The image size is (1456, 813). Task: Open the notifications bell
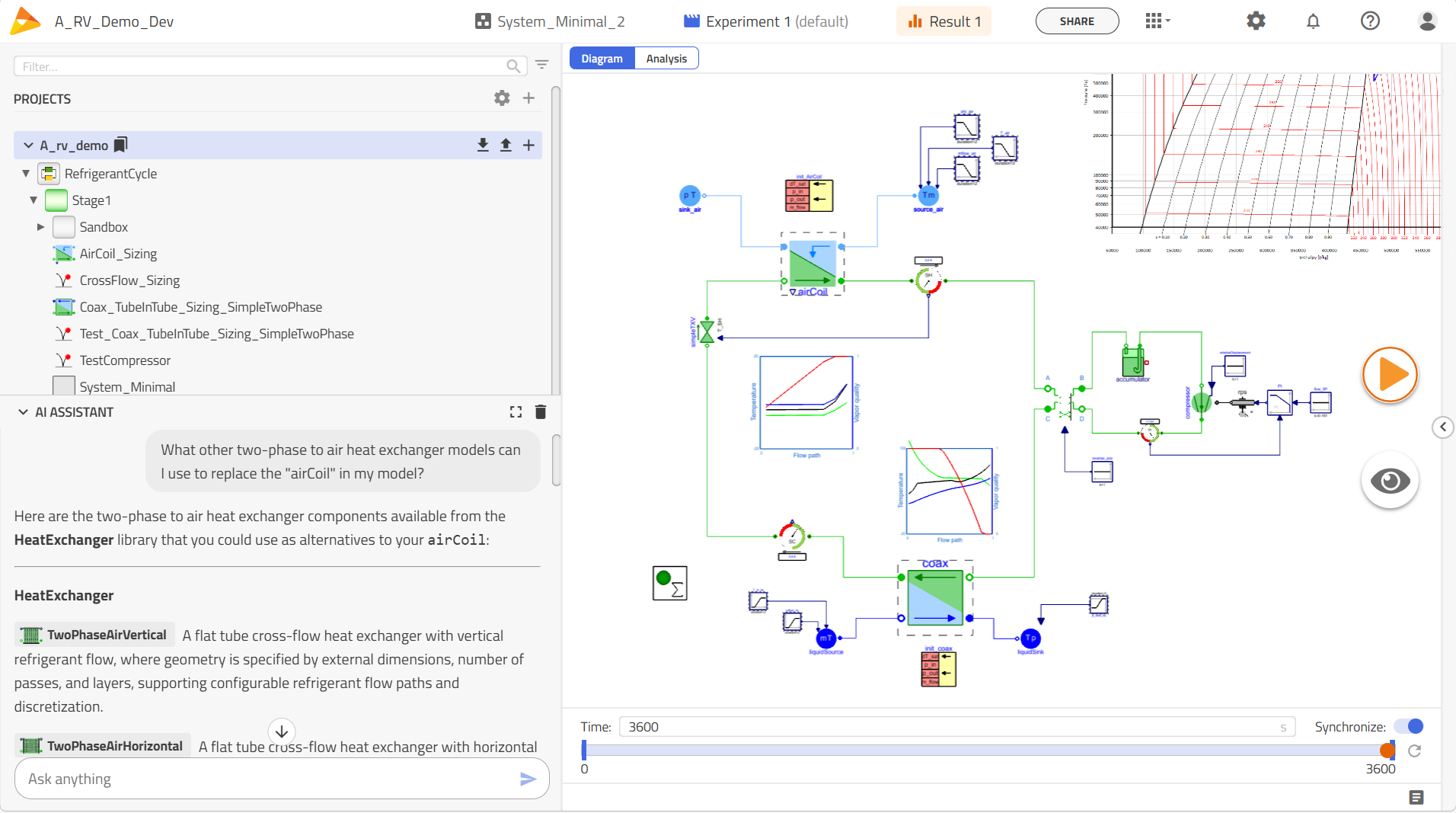coord(1313,21)
